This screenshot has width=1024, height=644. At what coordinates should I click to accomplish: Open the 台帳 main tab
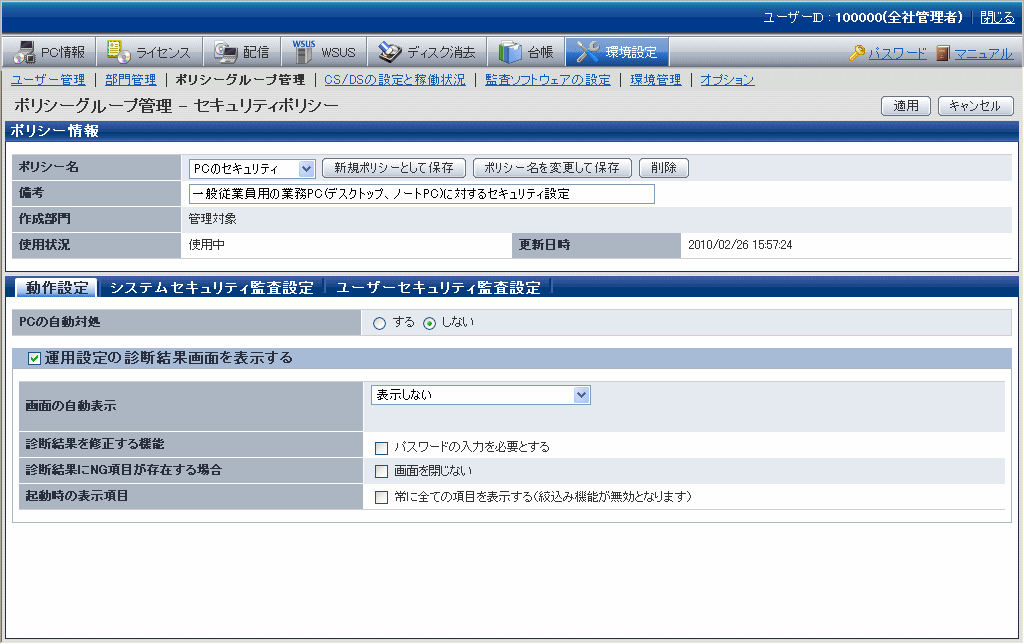(x=526, y=52)
